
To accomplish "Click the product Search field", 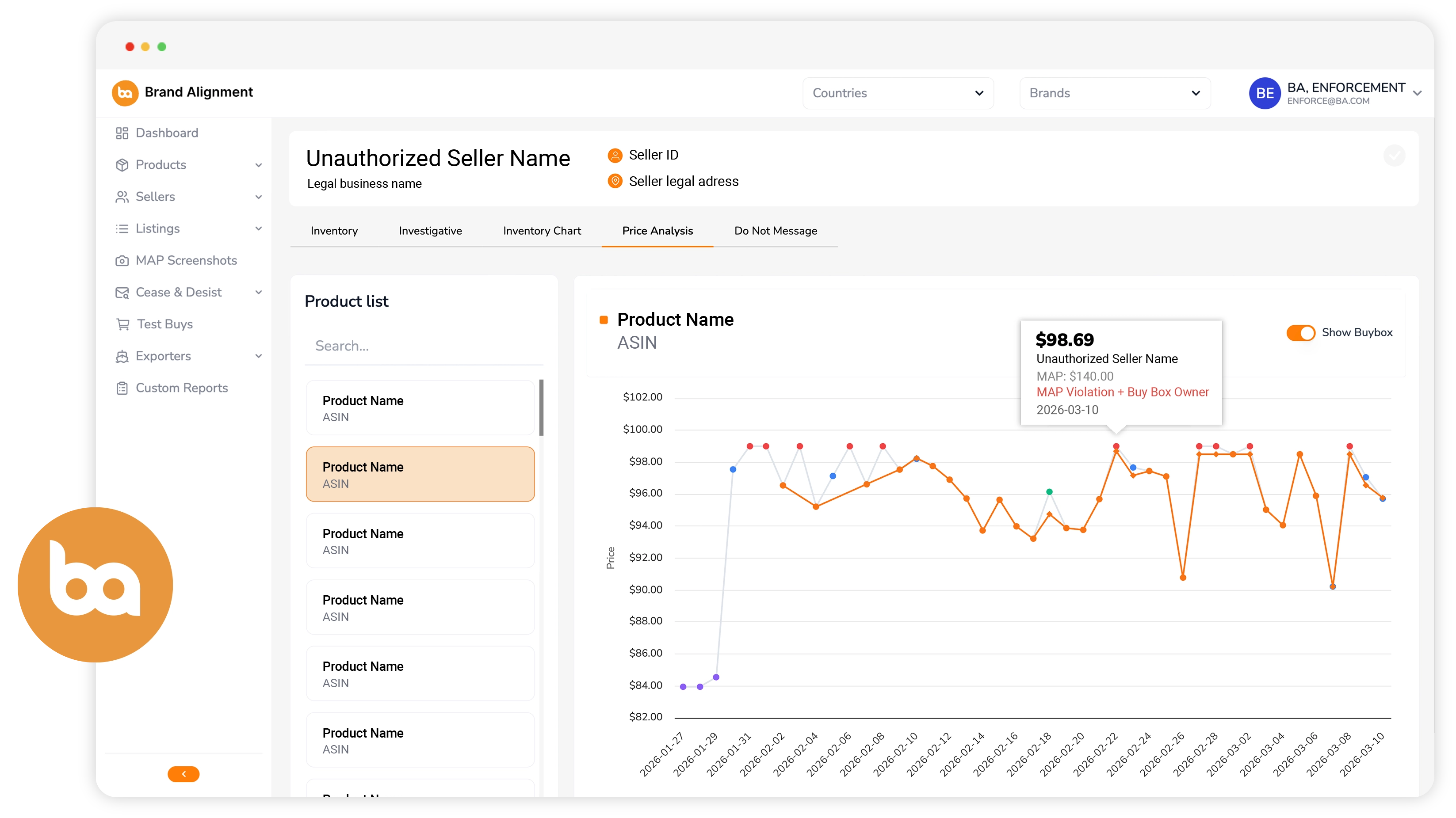I will (424, 345).
